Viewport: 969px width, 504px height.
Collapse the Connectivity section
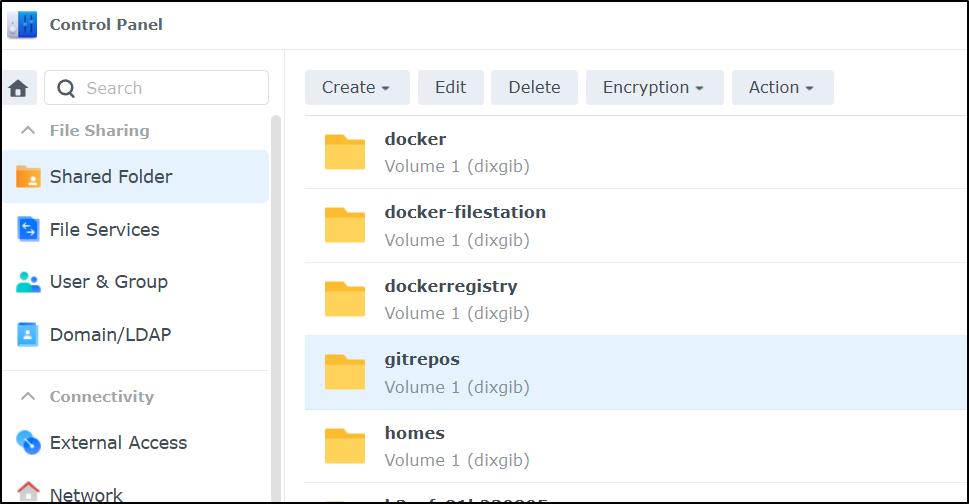click(x=28, y=396)
